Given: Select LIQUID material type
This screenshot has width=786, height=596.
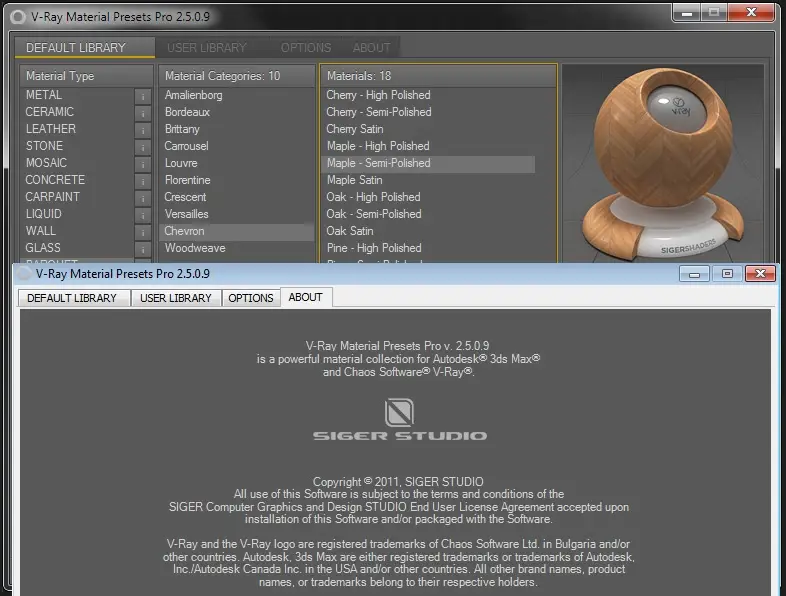Looking at the screenshot, I should 77,215.
